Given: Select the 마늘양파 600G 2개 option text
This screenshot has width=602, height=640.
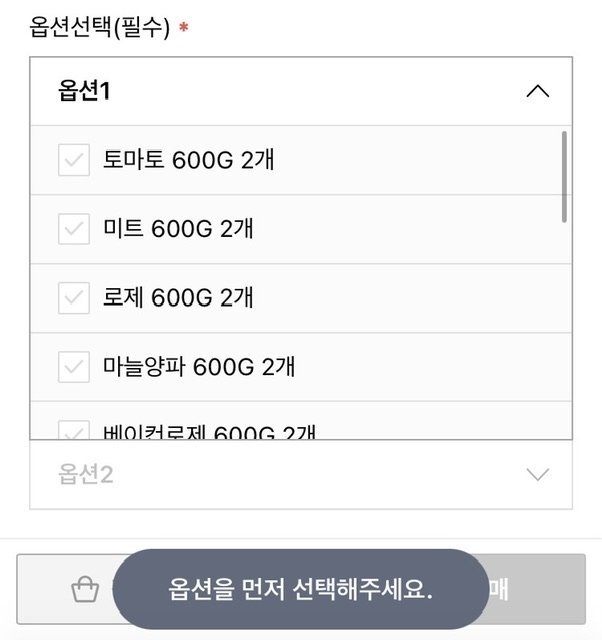Looking at the screenshot, I should pyautogui.click(x=198, y=367).
